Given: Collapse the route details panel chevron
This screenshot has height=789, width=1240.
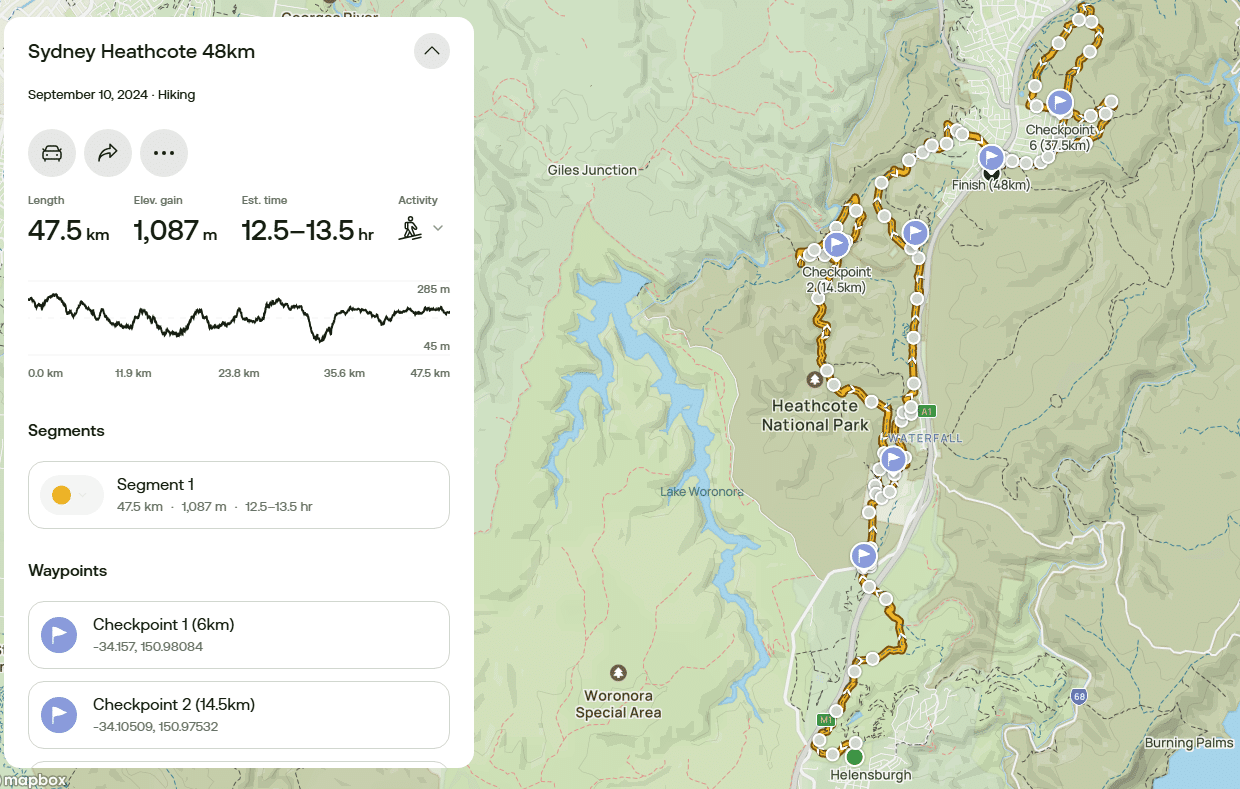Looking at the screenshot, I should [x=432, y=51].
